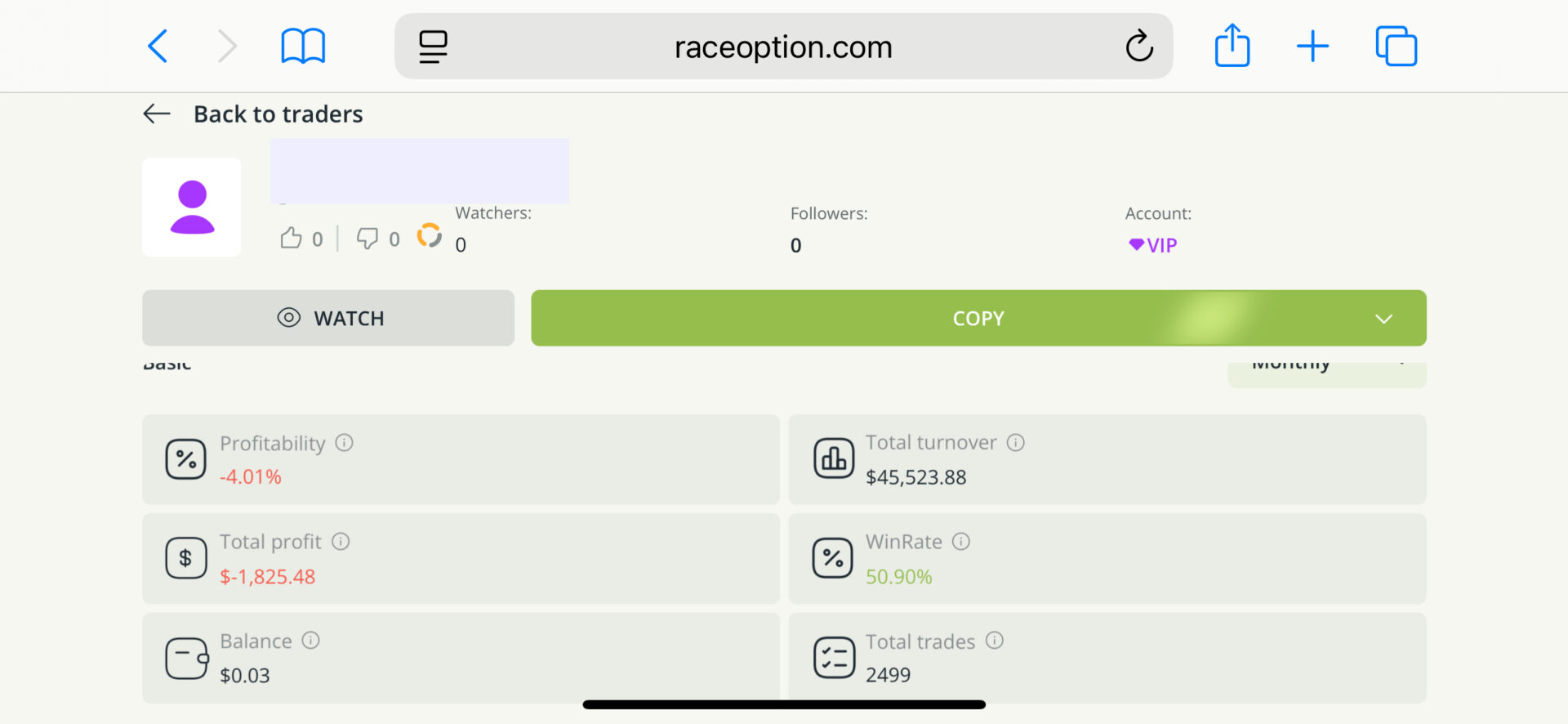Click the watchers badge icon
This screenshot has height=724, width=1568.
point(429,236)
